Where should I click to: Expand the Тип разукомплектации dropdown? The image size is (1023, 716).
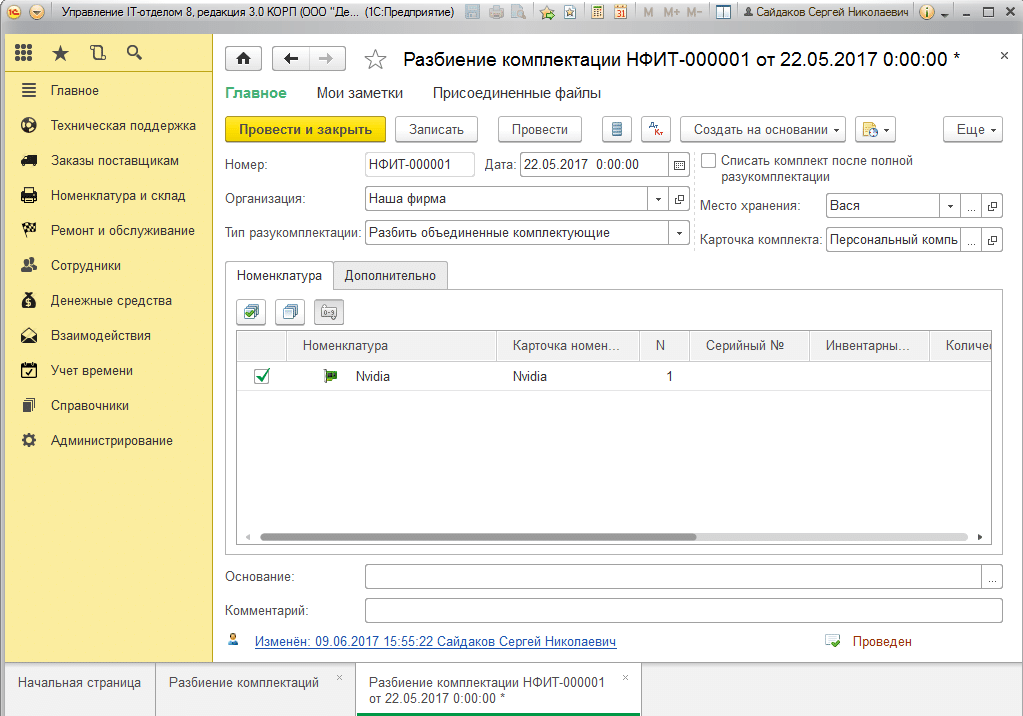coord(679,233)
